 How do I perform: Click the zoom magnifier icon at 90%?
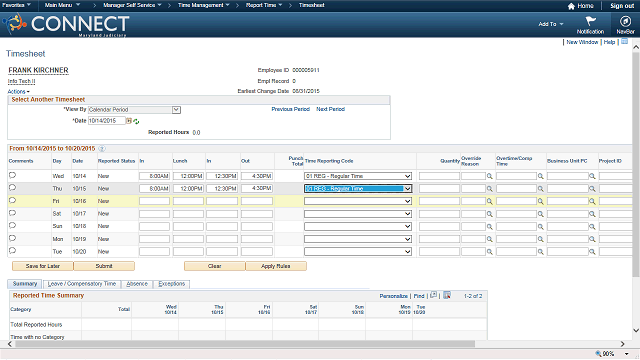pos(598,353)
